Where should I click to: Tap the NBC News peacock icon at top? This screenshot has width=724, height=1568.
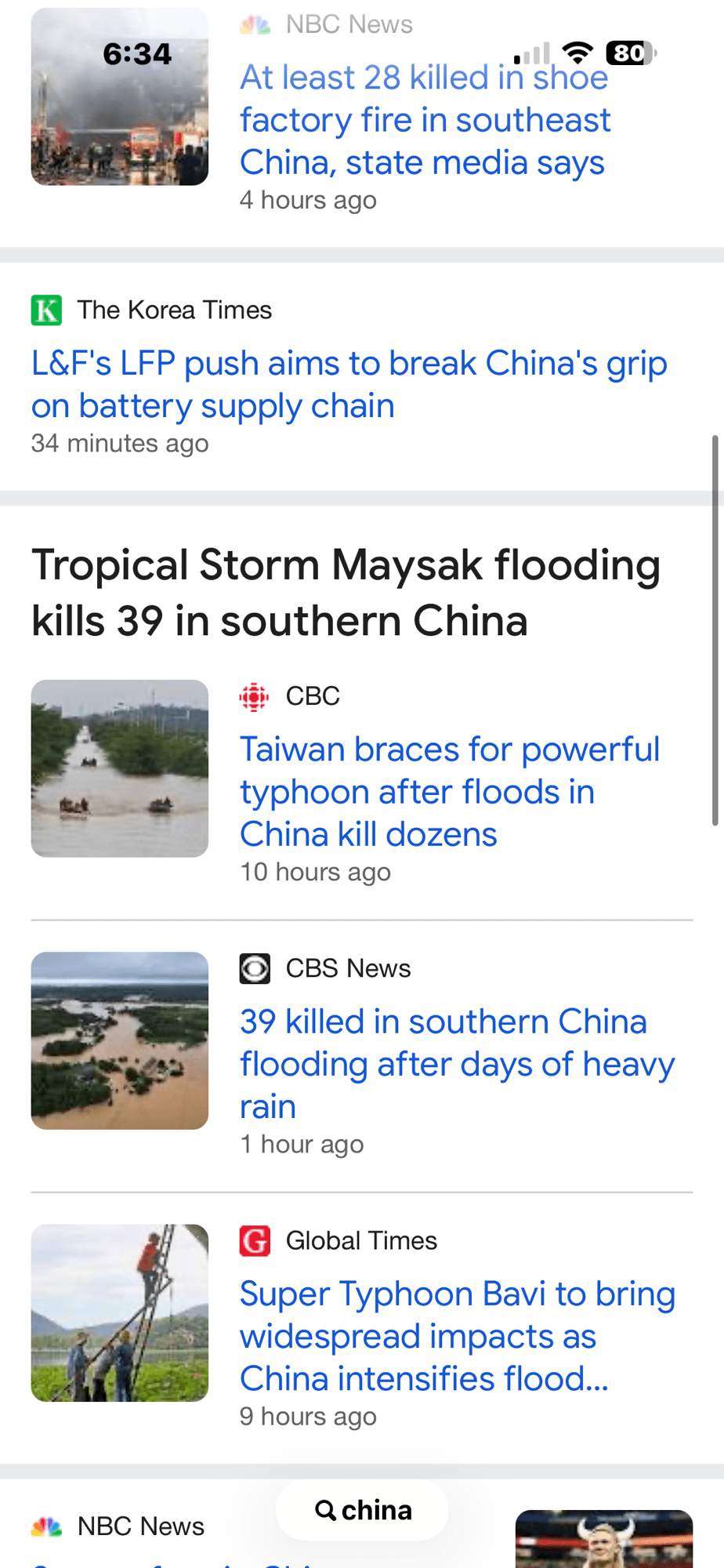[255, 25]
